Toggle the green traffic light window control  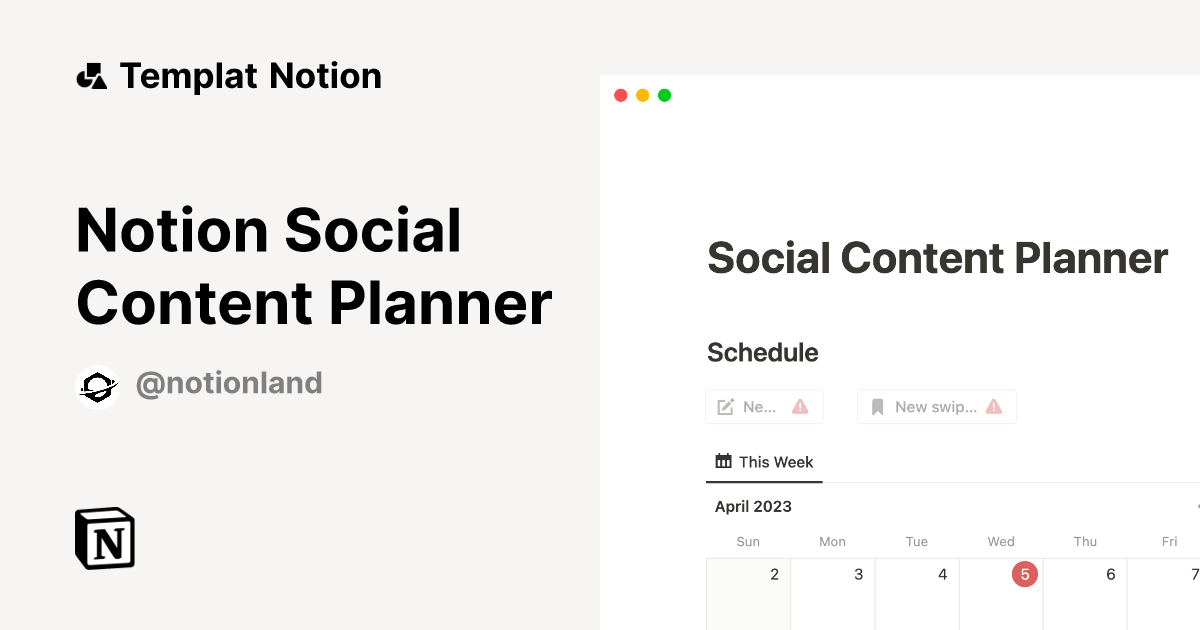[664, 95]
